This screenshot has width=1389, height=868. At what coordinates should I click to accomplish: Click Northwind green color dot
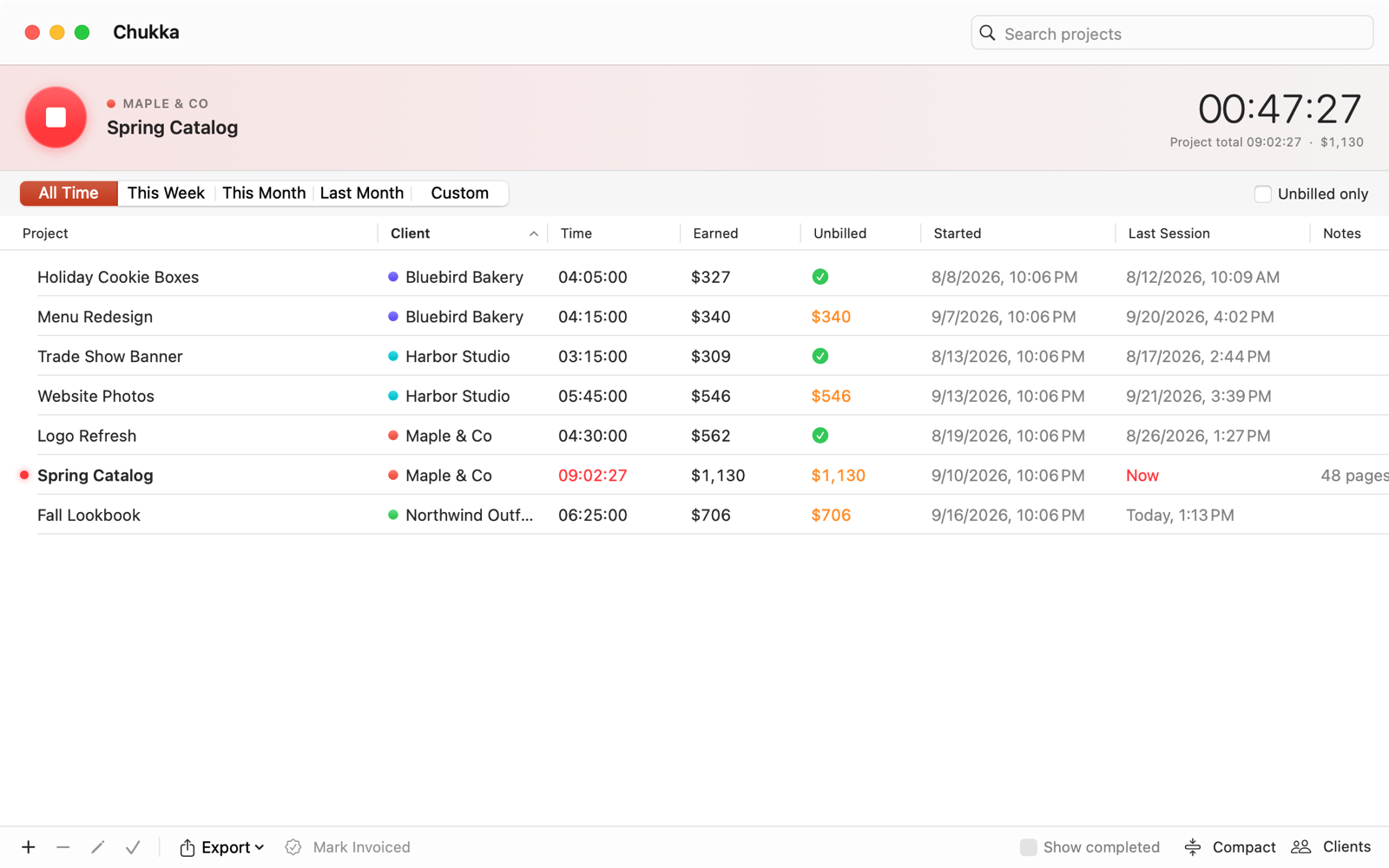tap(393, 515)
